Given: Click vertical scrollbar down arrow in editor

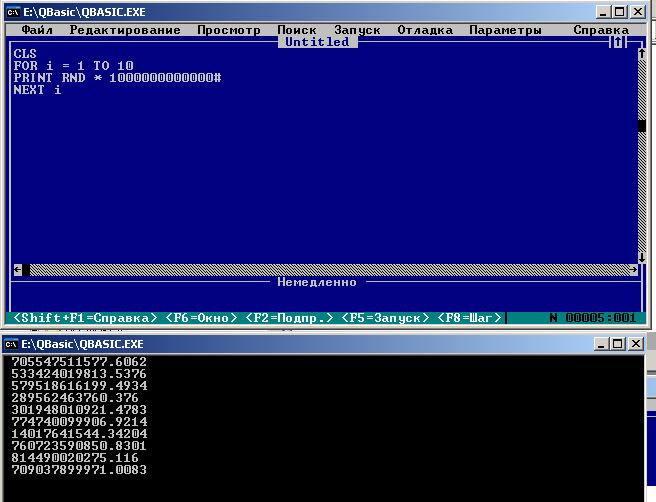Looking at the screenshot, I should pyautogui.click(x=641, y=258).
